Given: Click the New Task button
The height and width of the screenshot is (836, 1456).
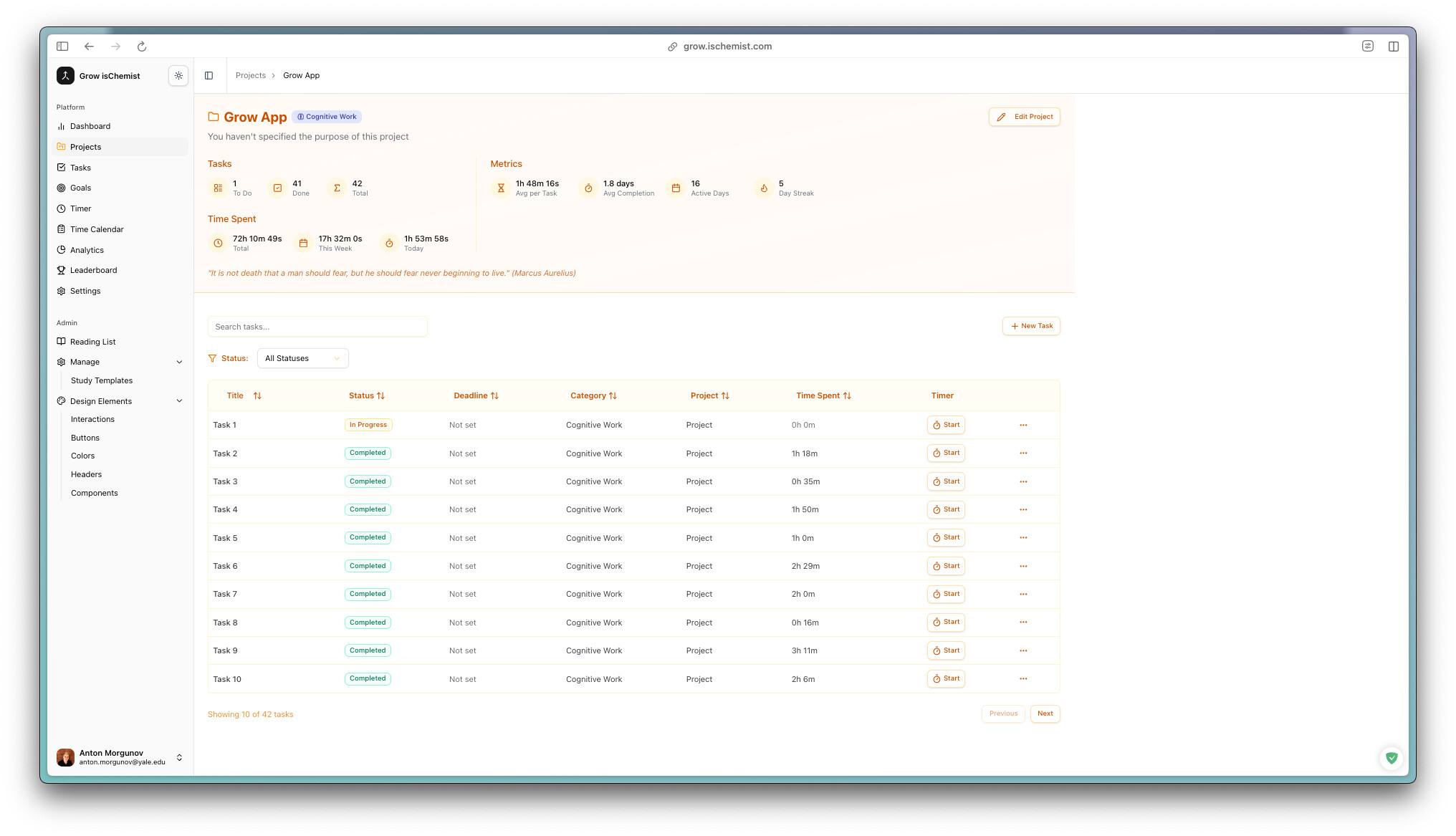Looking at the screenshot, I should point(1031,326).
